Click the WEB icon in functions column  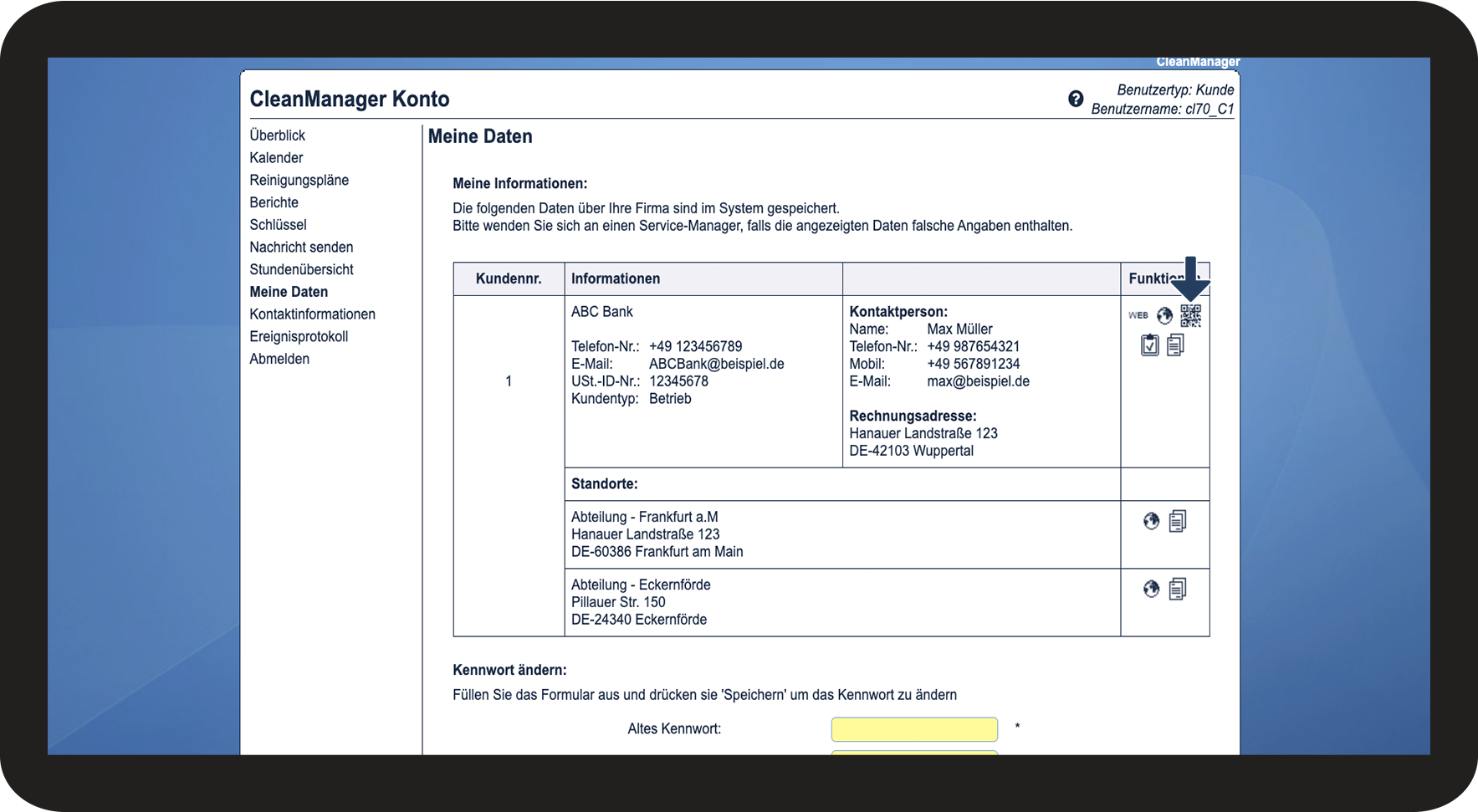(x=1138, y=315)
